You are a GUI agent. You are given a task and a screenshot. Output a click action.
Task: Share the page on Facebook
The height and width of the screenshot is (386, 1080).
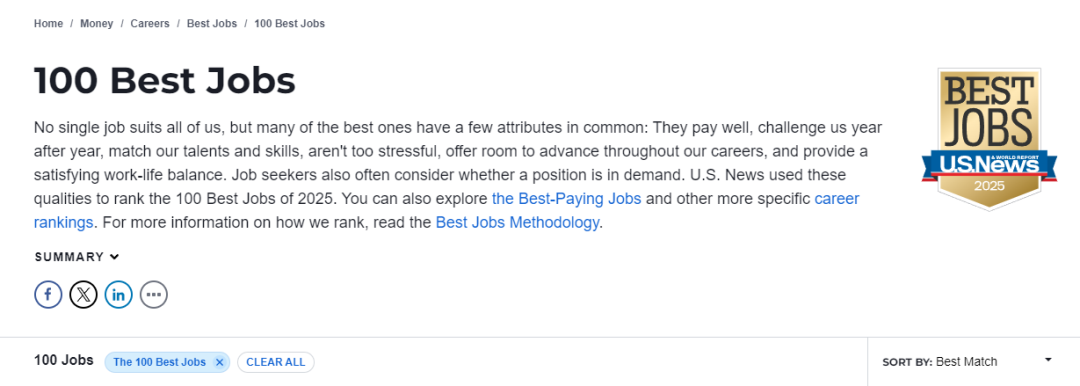(48, 295)
